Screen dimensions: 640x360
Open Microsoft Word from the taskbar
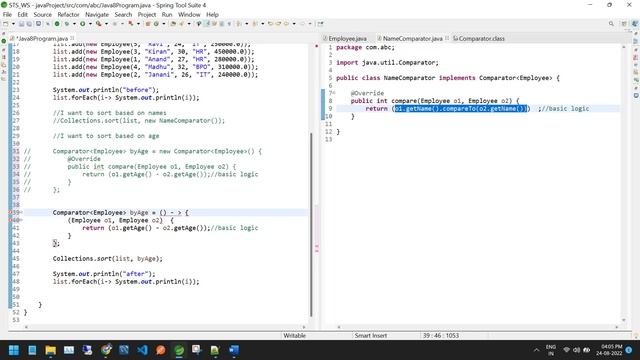click(234, 350)
